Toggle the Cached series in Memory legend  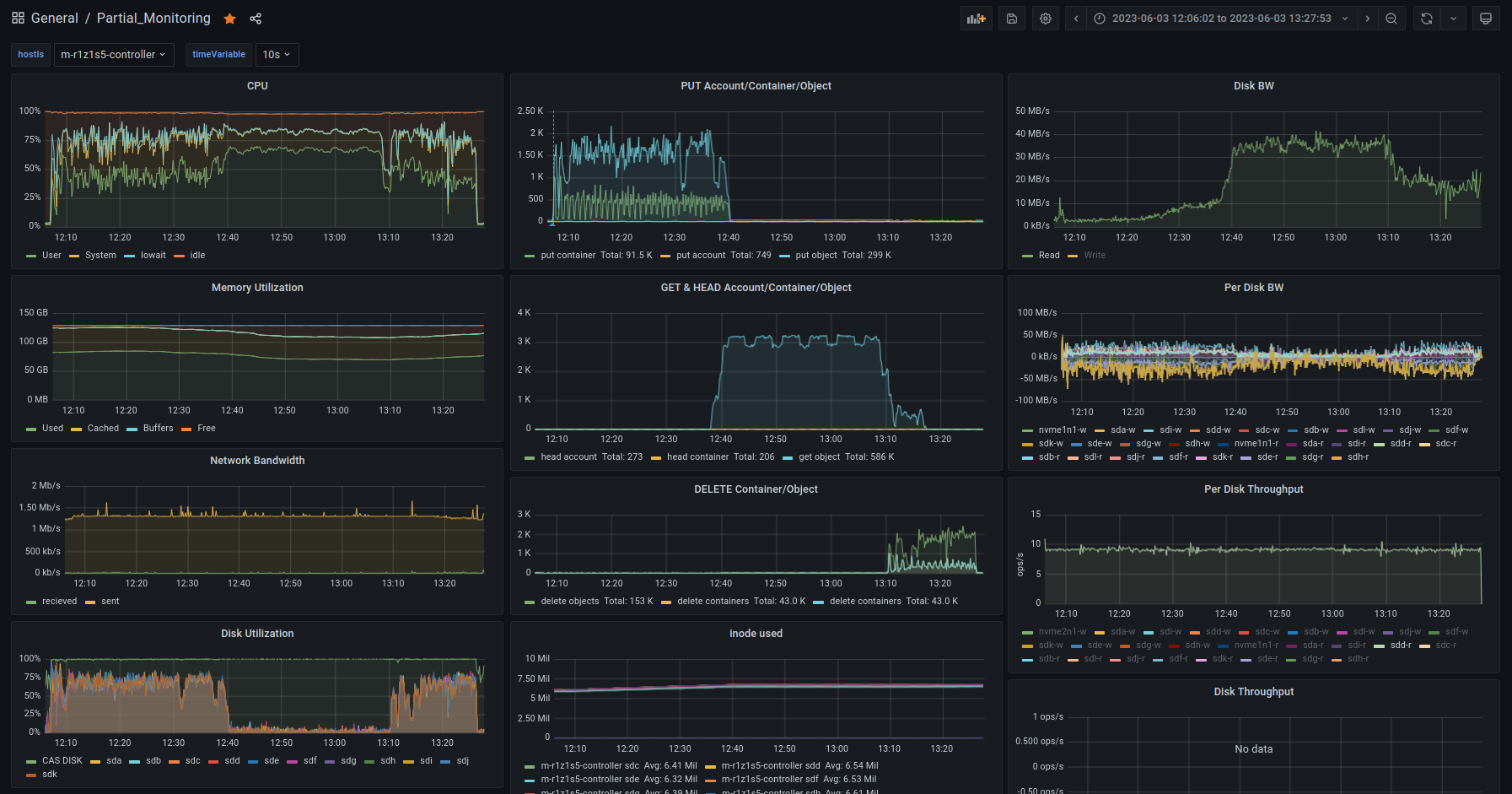pyautogui.click(x=103, y=429)
